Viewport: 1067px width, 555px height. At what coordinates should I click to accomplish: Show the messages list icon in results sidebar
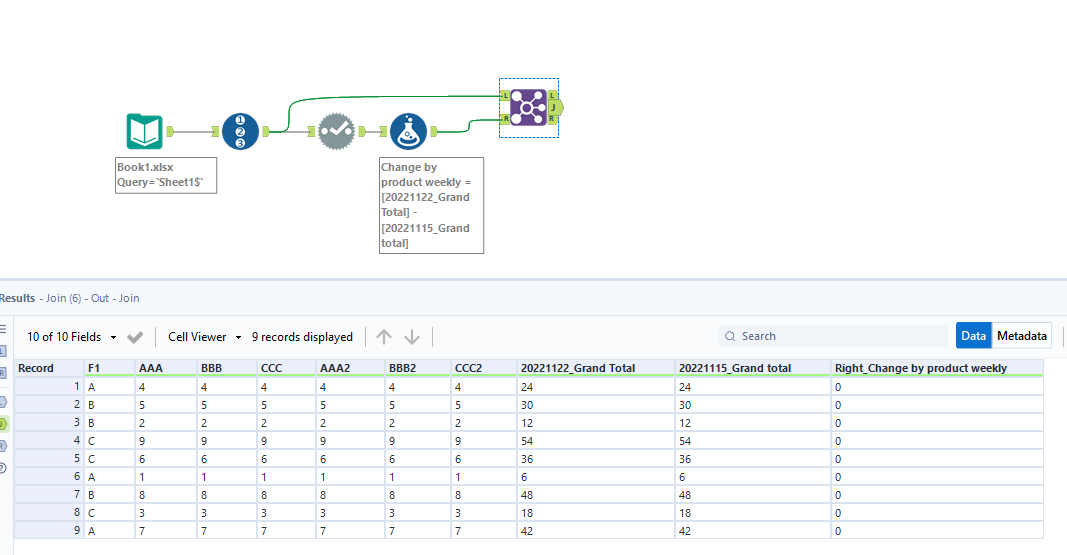click(x=3, y=329)
